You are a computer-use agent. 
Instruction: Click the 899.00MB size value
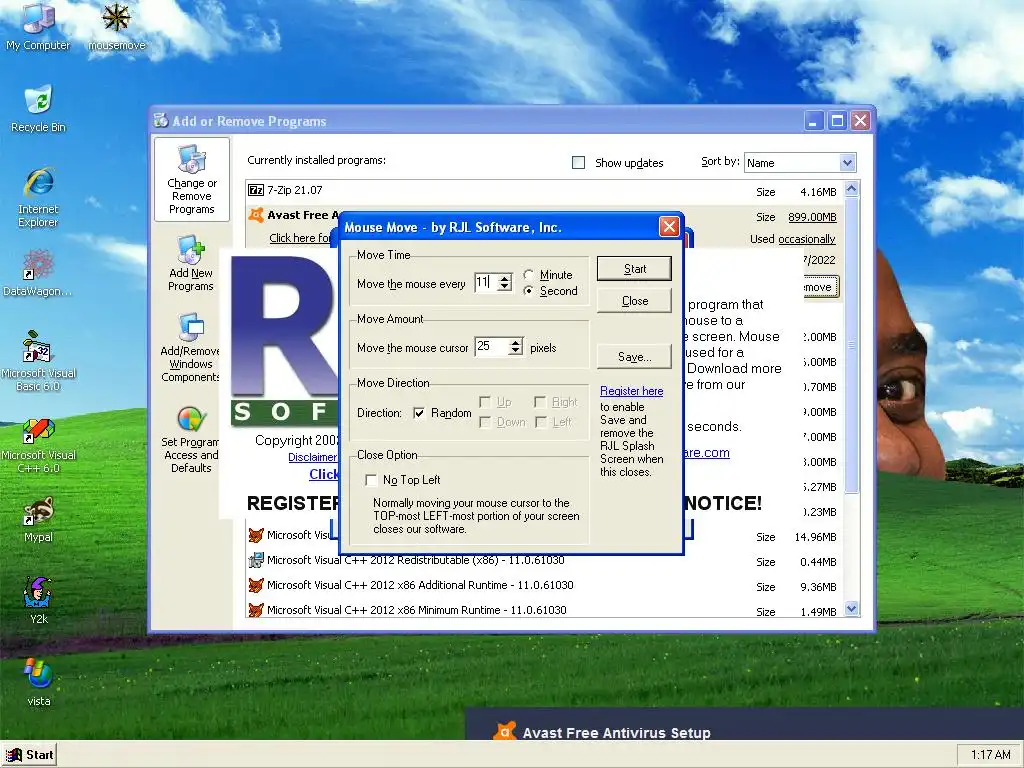[812, 217]
